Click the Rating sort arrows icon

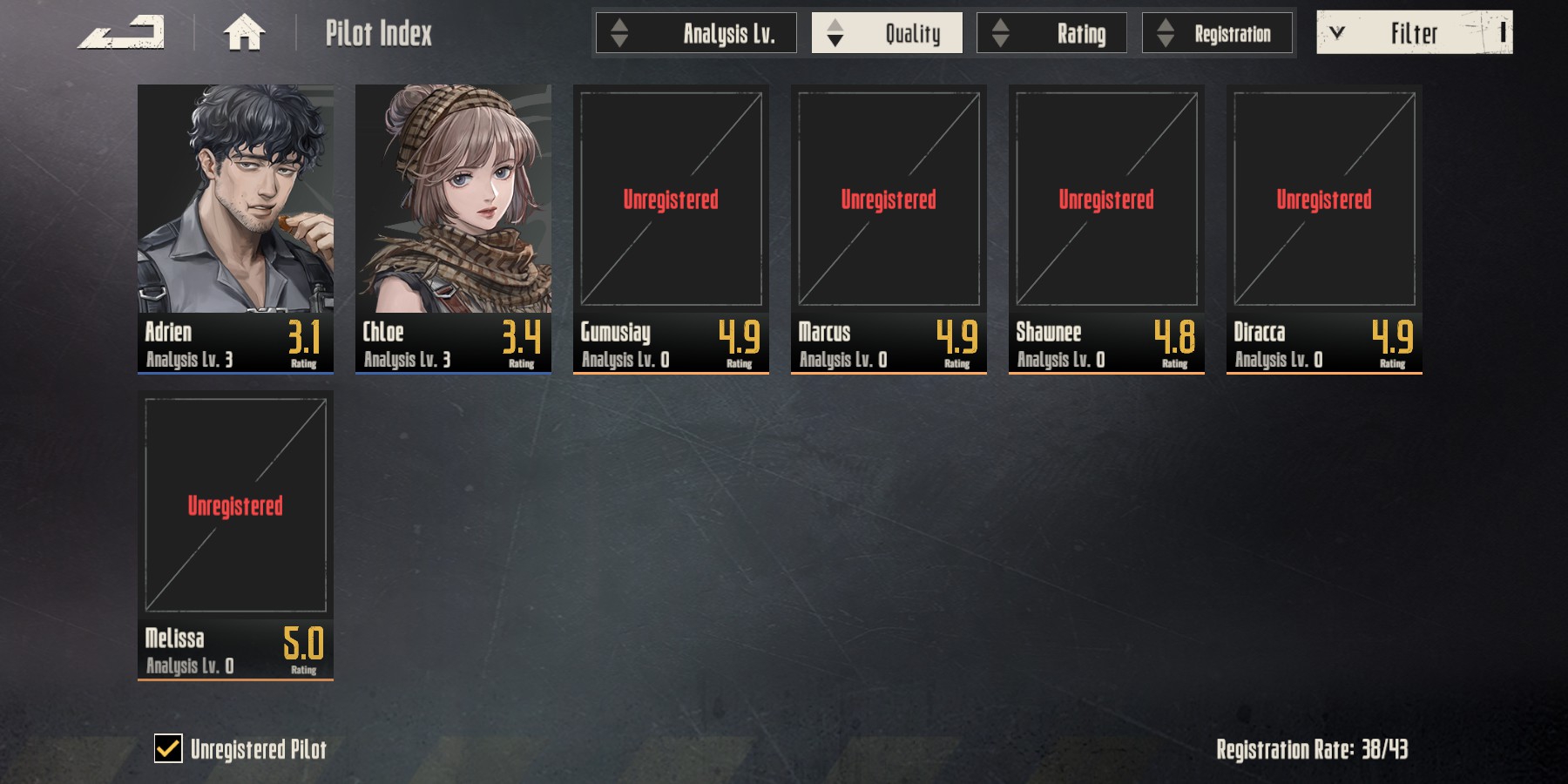[x=1000, y=33]
